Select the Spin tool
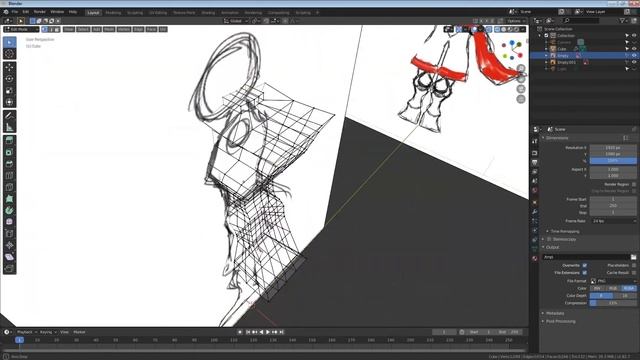This screenshot has width=640, height=360. tap(9, 211)
